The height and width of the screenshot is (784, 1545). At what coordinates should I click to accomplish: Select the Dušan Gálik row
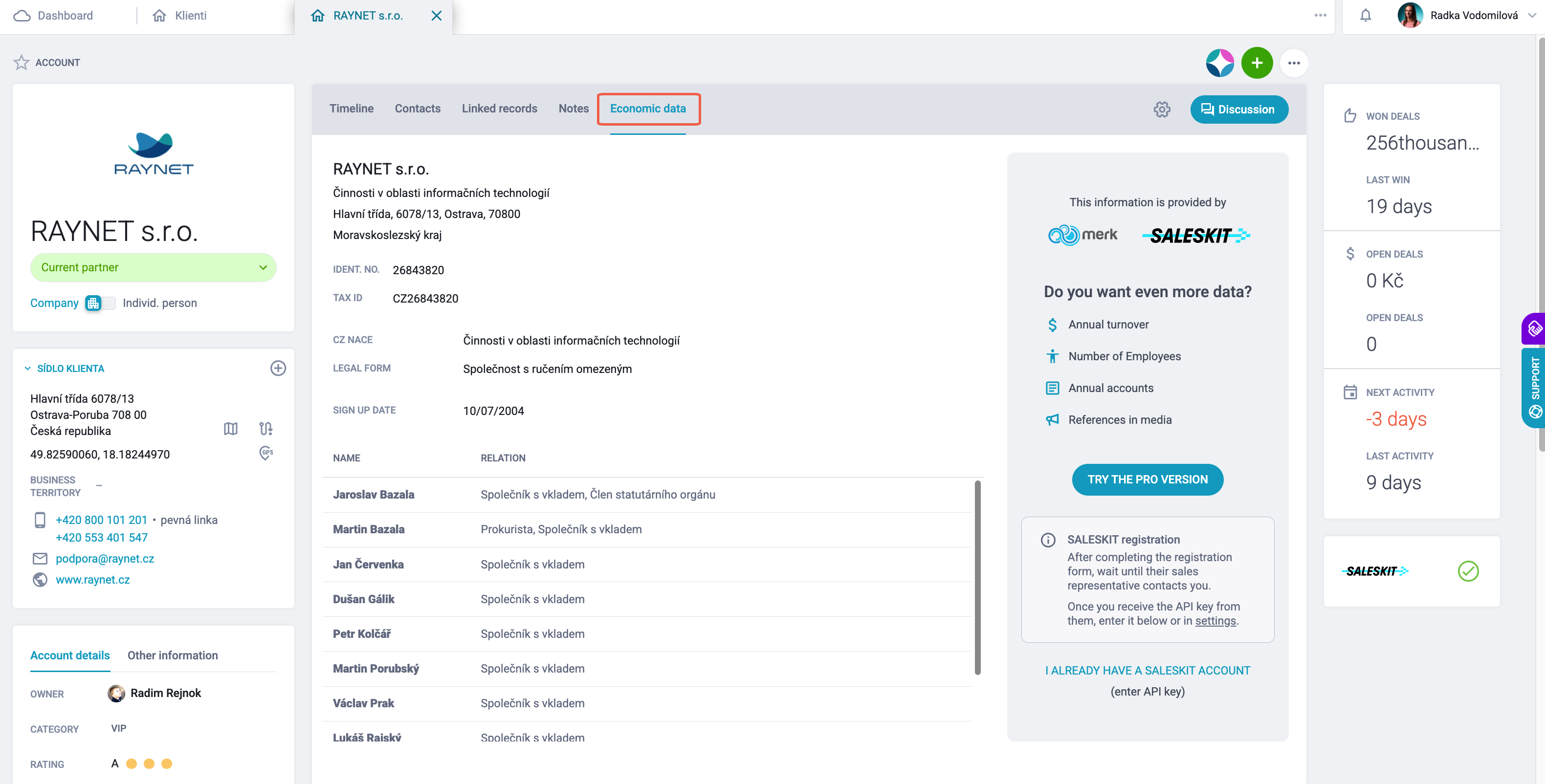(x=647, y=599)
